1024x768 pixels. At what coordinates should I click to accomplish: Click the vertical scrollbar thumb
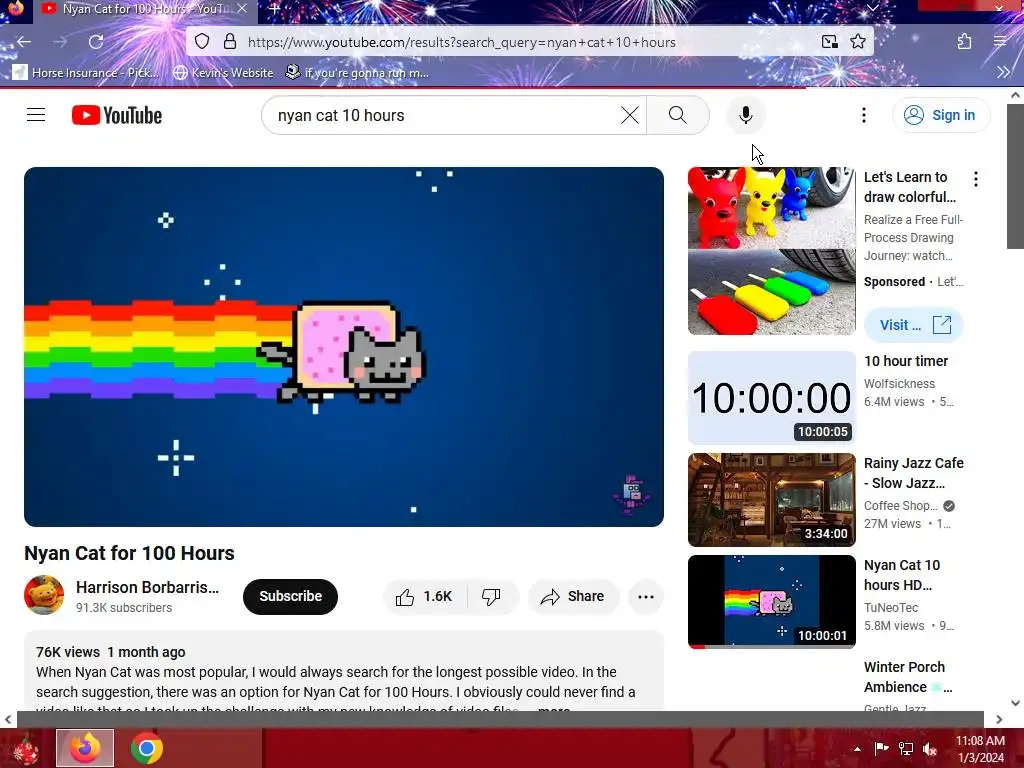click(x=1015, y=176)
